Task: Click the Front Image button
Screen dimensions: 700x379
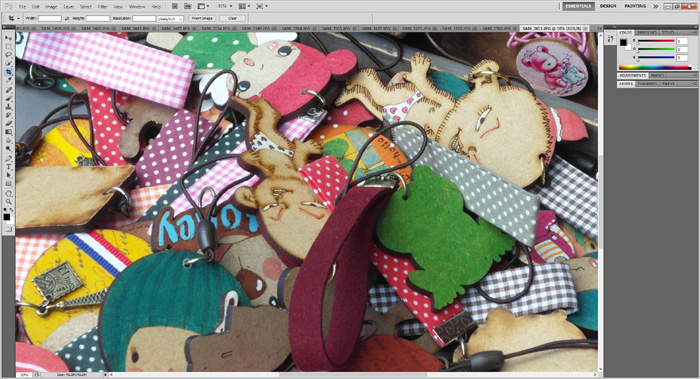Action: coord(202,18)
